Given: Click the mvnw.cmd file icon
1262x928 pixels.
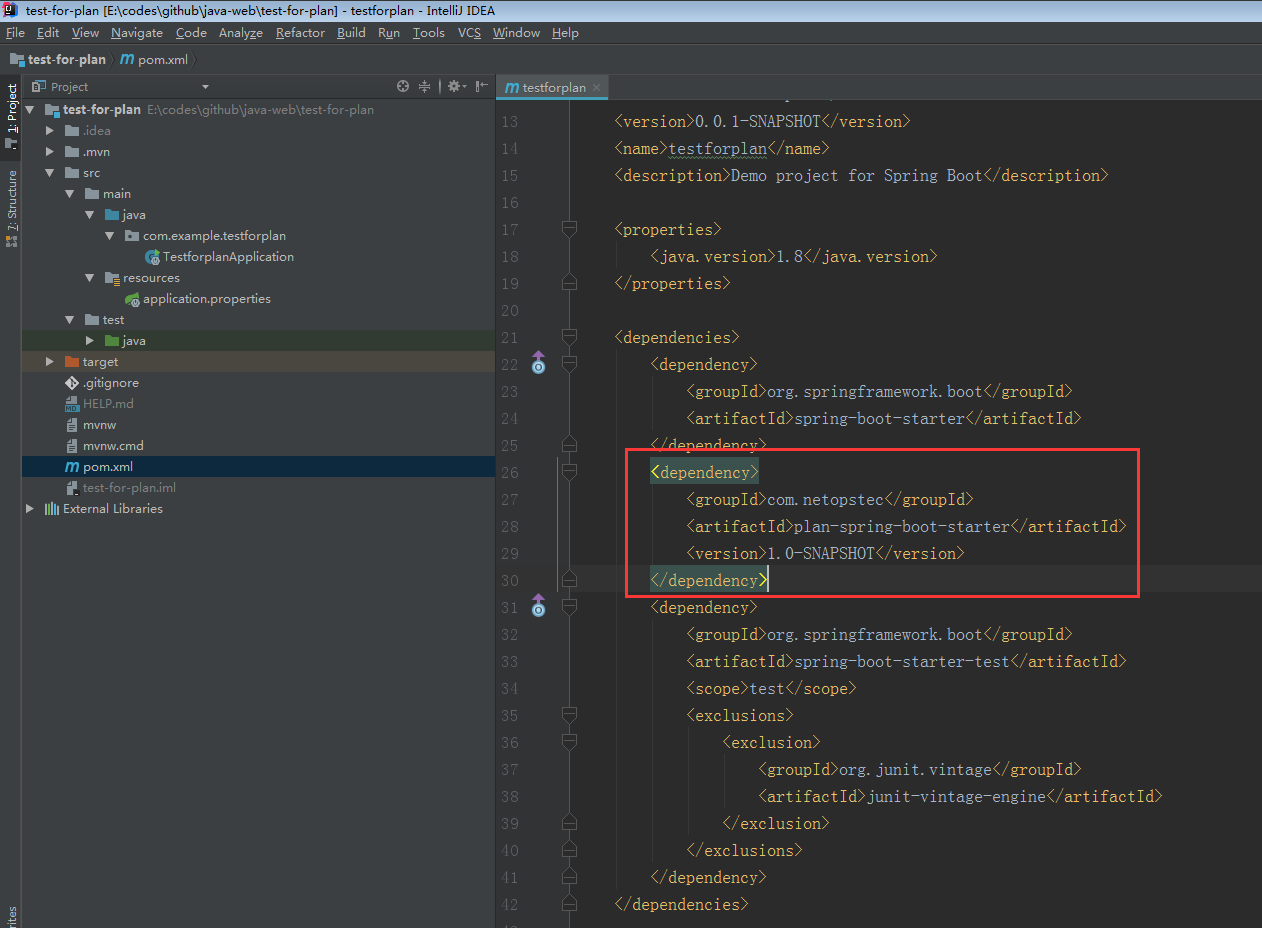Looking at the screenshot, I should (x=72, y=446).
